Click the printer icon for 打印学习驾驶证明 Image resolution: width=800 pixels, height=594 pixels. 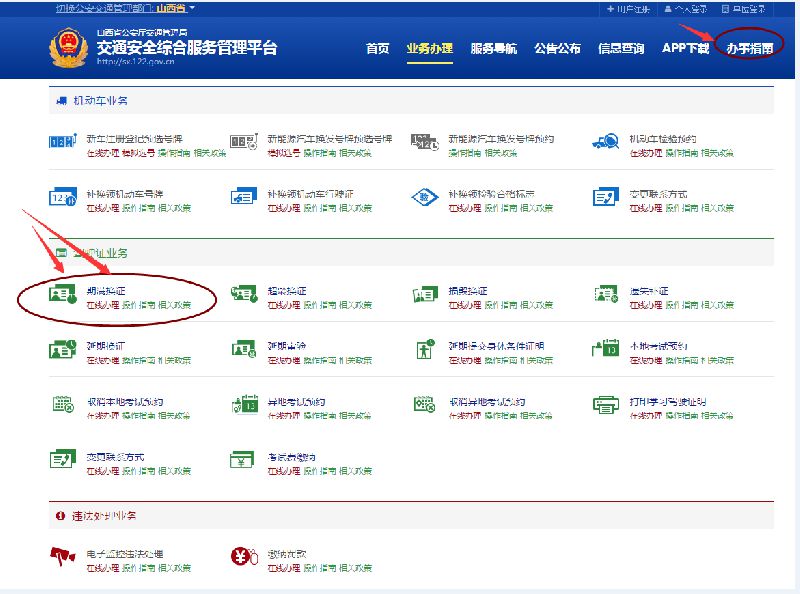606,405
